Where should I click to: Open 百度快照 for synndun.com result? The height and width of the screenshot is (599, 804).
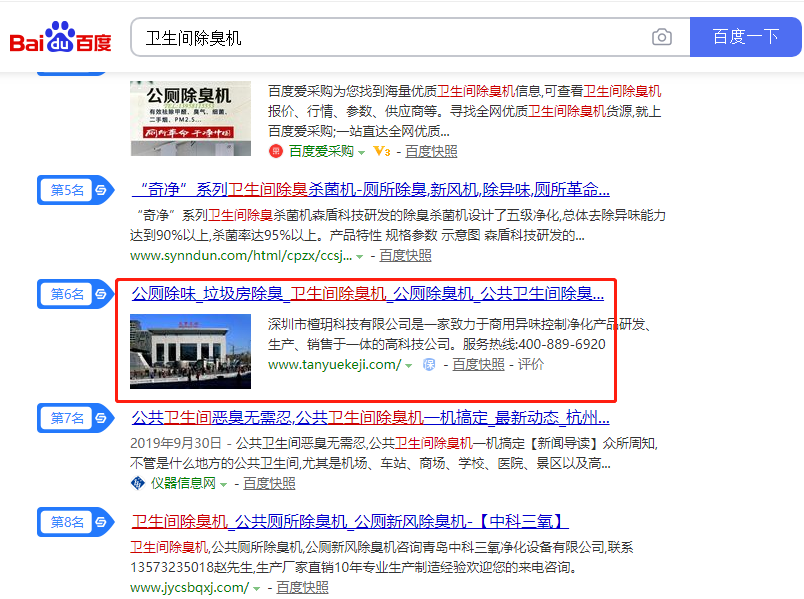[x=406, y=255]
